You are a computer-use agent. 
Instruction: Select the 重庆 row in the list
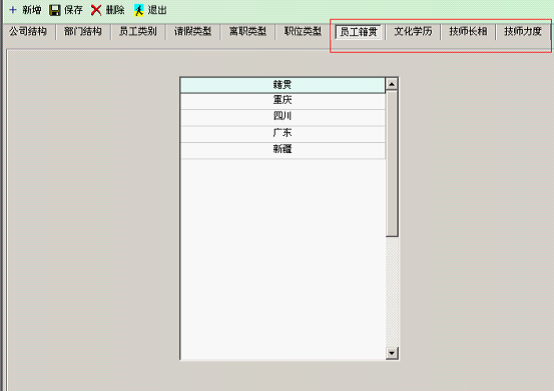pos(283,101)
